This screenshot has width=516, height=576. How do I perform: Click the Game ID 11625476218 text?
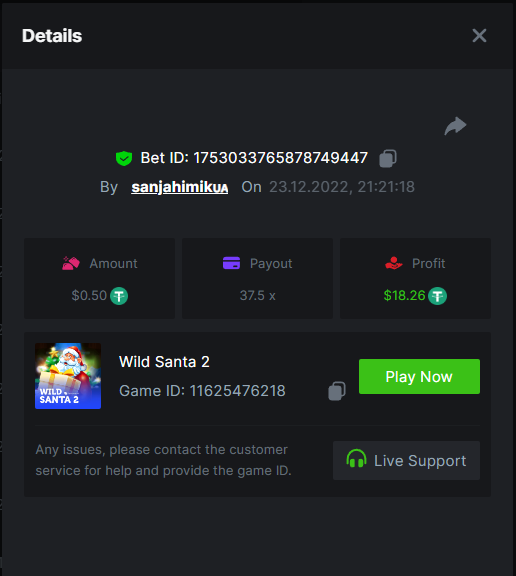coord(202,391)
